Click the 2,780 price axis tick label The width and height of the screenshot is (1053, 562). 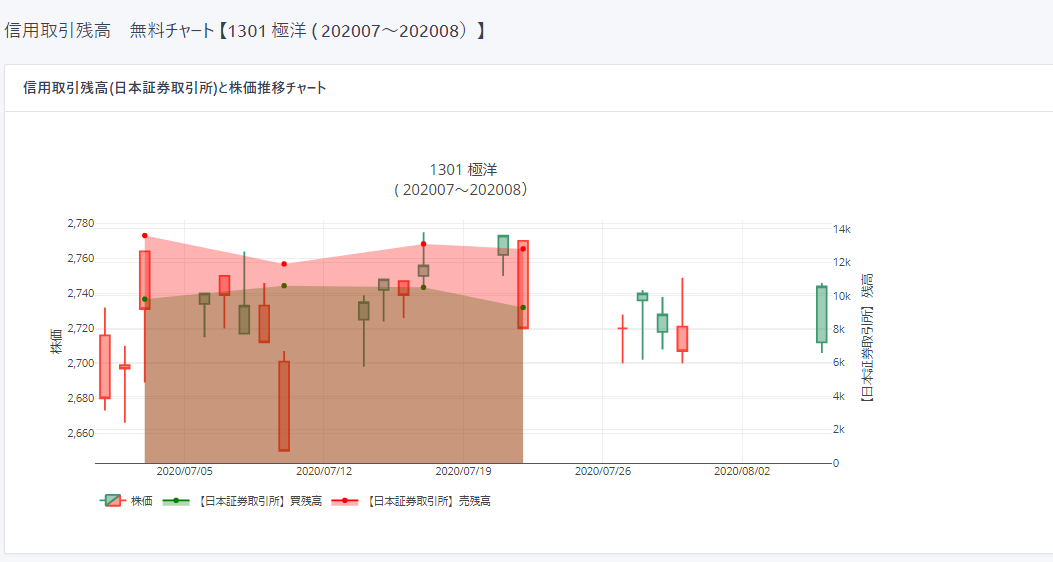click(x=80, y=223)
